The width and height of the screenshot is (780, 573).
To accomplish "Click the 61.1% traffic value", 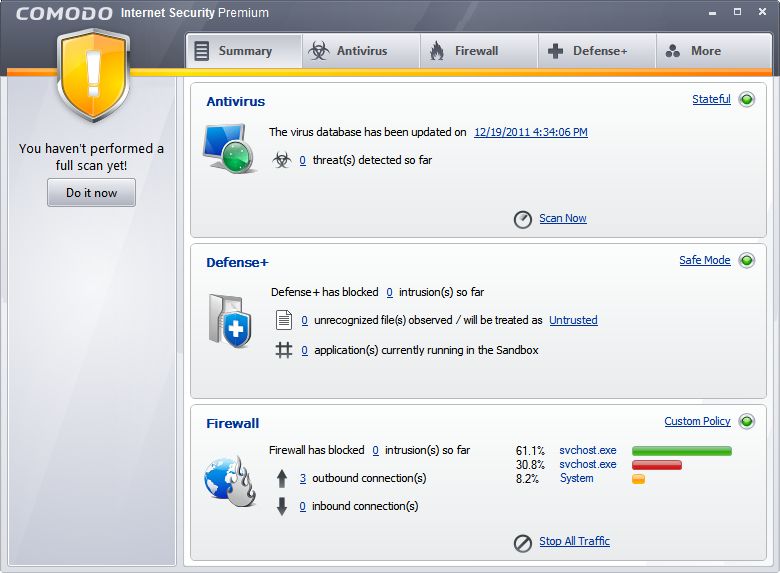I will [530, 451].
